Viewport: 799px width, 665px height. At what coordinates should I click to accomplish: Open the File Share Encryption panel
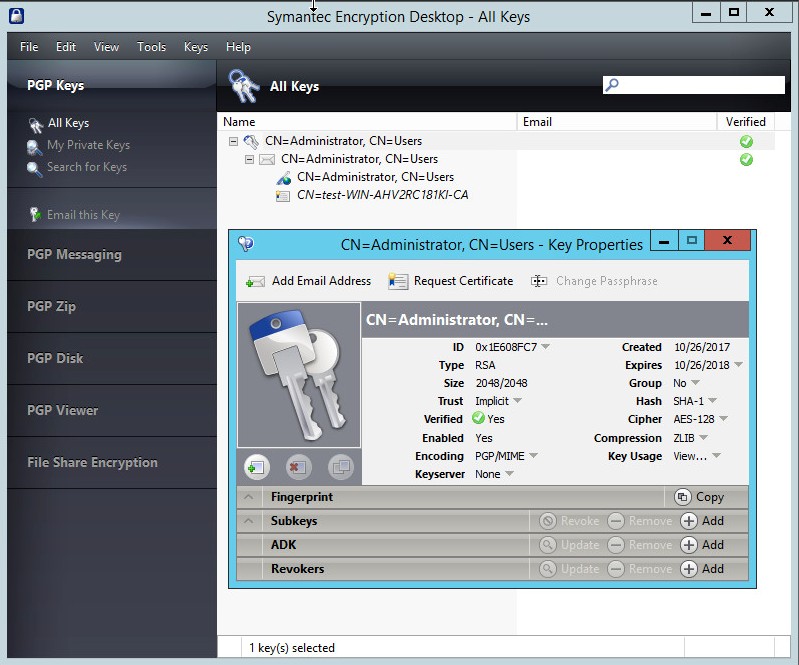[112, 462]
